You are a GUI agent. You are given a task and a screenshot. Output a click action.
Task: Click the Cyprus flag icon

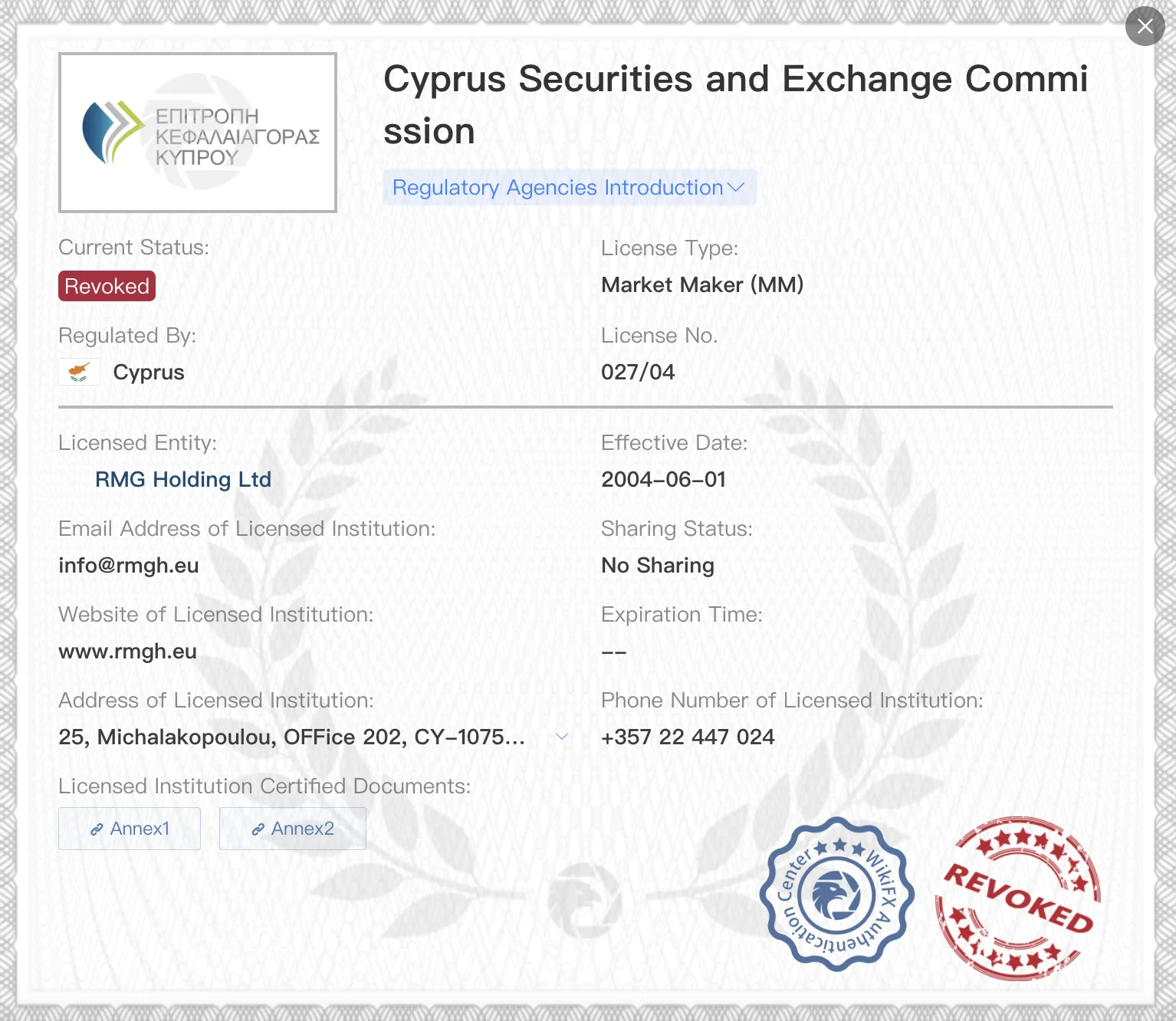click(79, 372)
